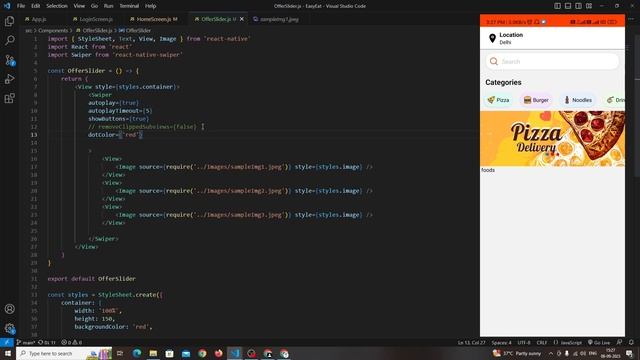
Task: Open notifications bell in status bar
Action: pos(631,342)
